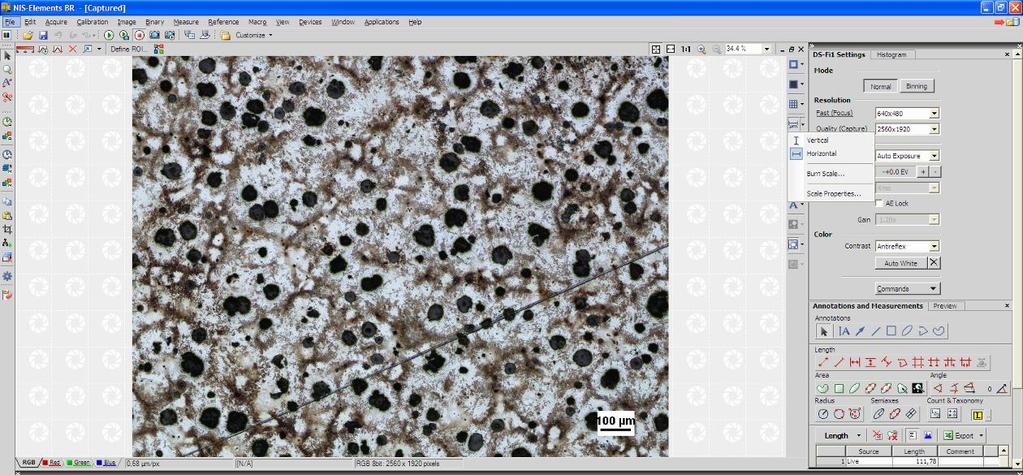
Task: Select the pointer tool under Annotations
Action: [x=824, y=331]
